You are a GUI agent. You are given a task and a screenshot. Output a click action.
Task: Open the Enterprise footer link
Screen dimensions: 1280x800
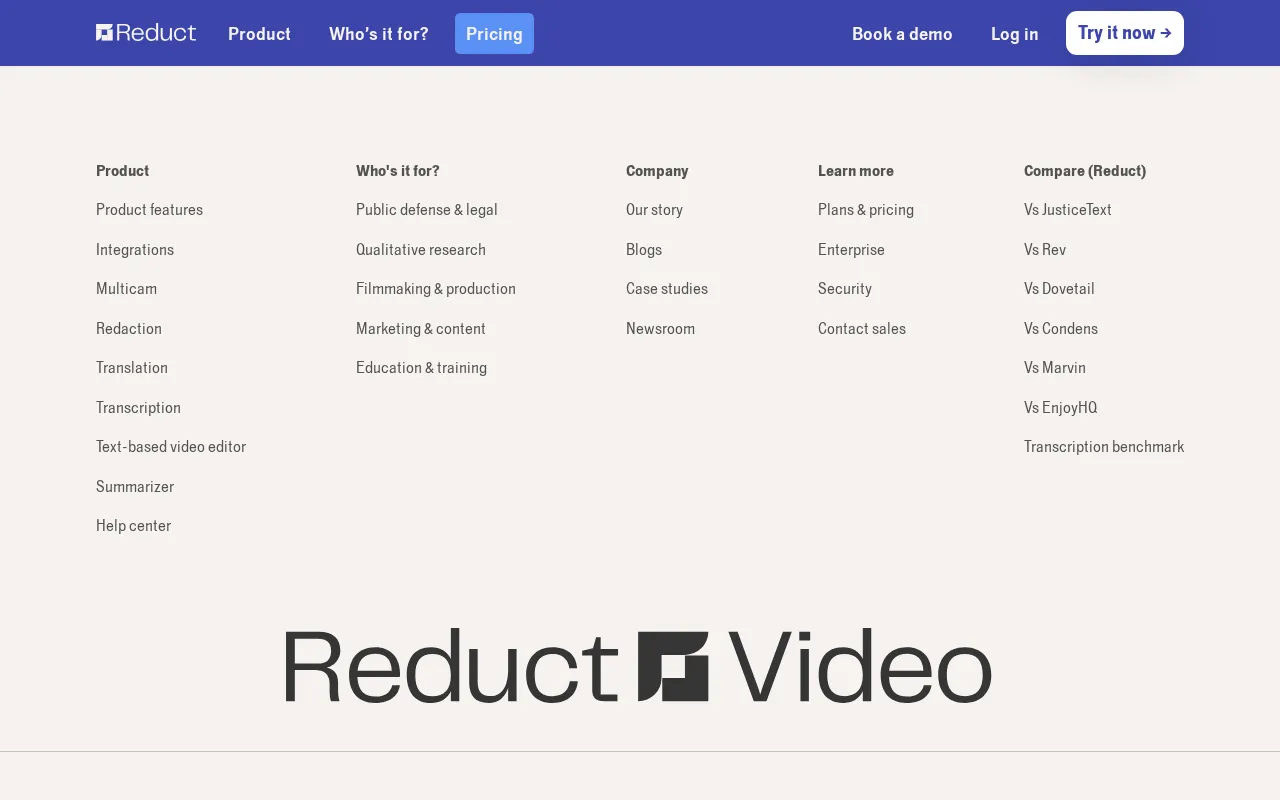(851, 250)
